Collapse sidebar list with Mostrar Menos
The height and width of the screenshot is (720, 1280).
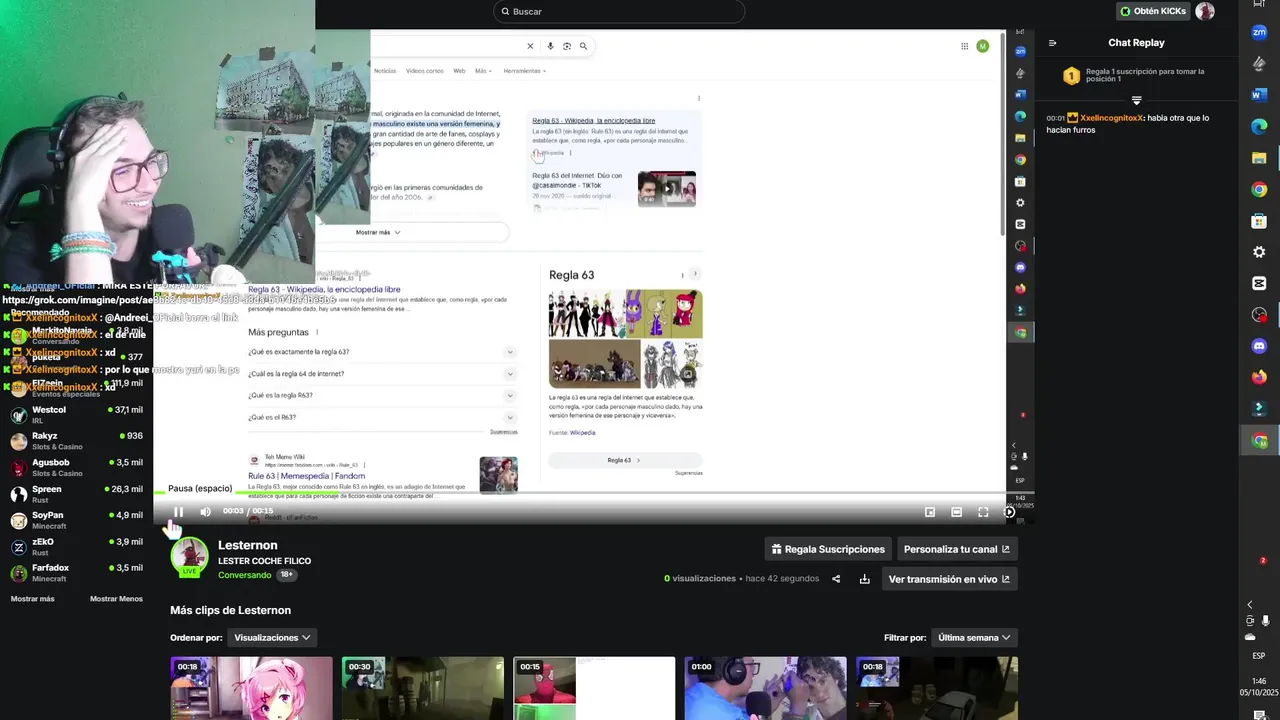click(116, 599)
